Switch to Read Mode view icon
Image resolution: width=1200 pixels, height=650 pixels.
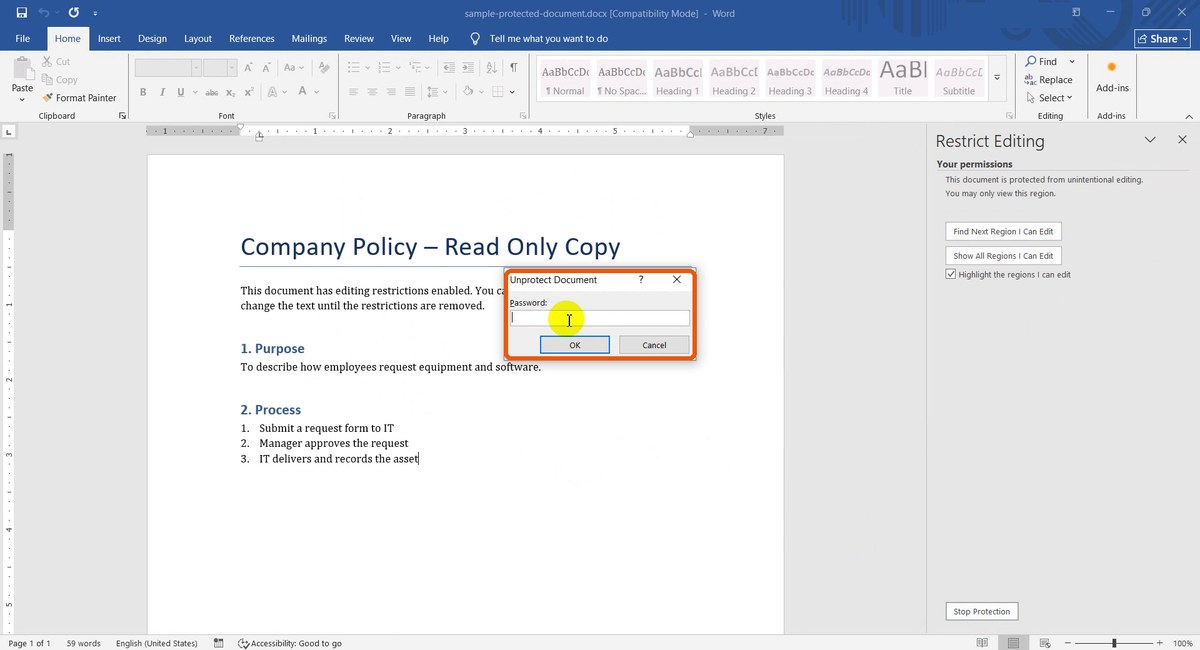(x=983, y=643)
